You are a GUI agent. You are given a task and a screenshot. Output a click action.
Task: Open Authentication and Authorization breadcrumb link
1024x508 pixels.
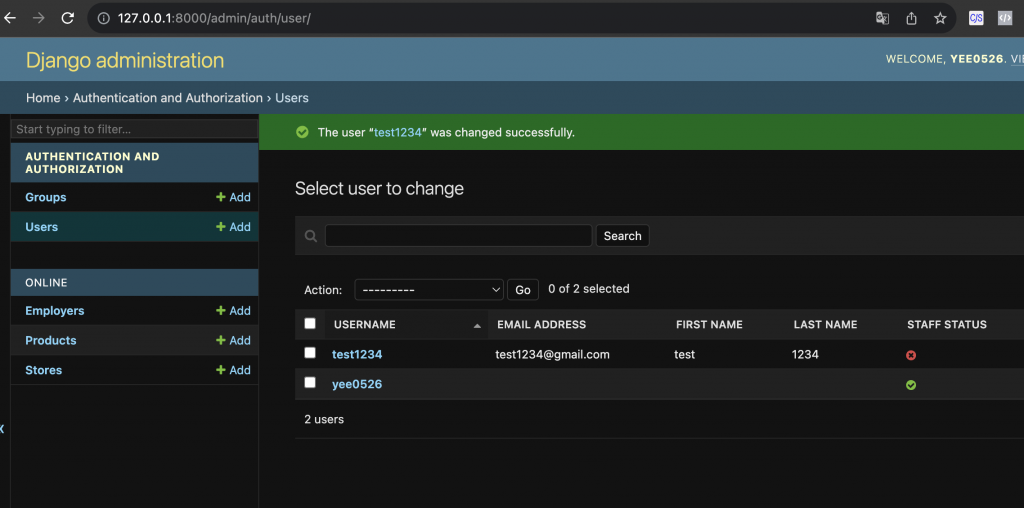[x=168, y=98]
